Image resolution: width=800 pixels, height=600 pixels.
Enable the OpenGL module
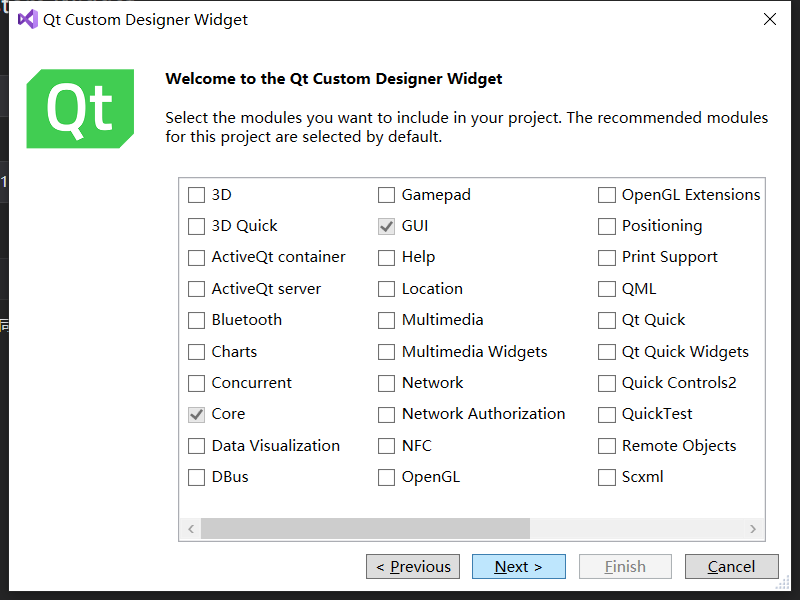click(x=386, y=477)
